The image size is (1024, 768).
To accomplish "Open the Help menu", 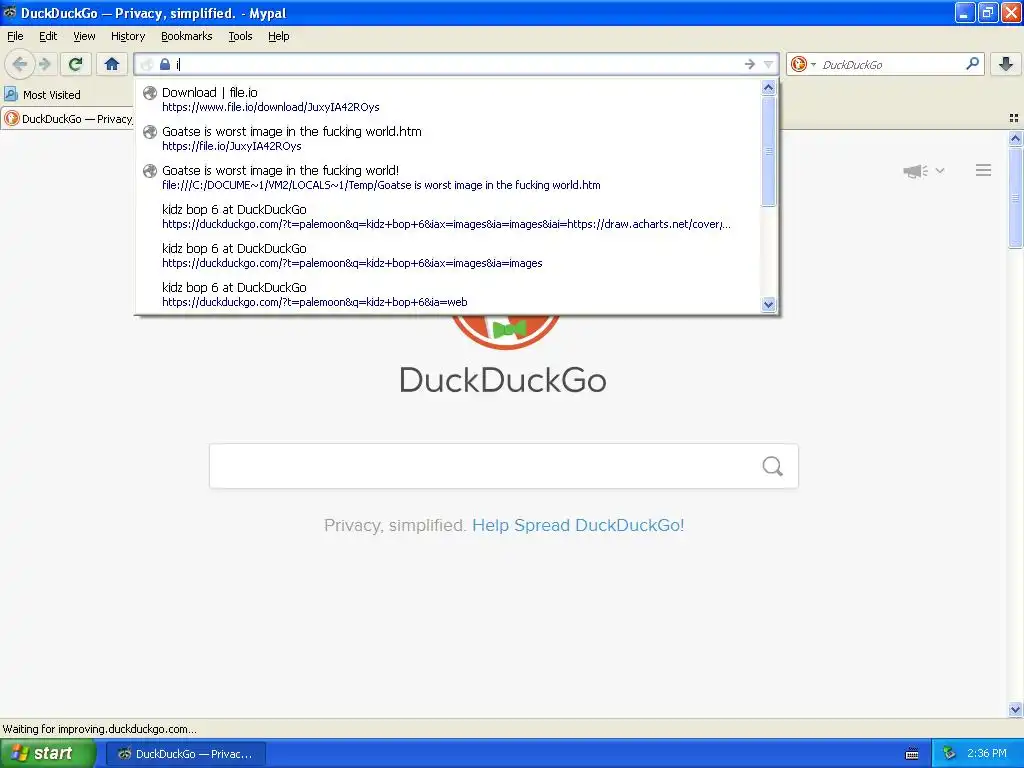I will tap(278, 36).
